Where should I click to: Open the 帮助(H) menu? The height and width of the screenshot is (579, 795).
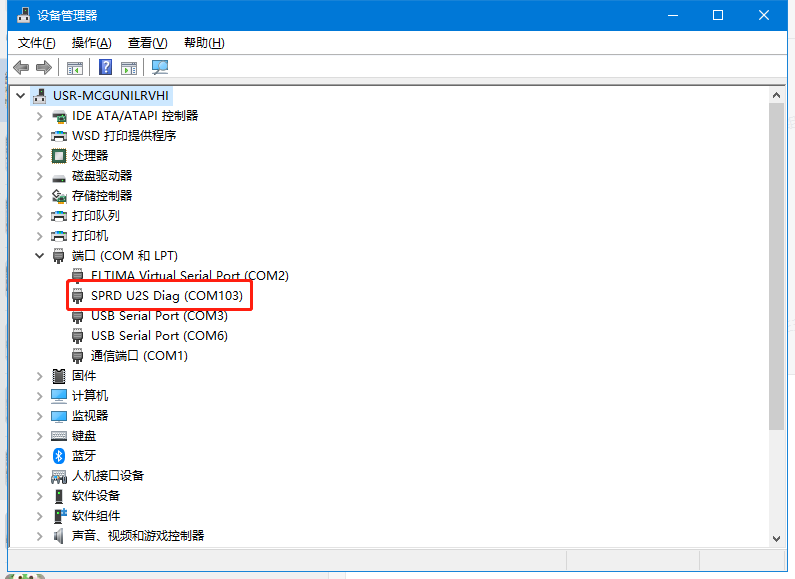pos(204,43)
